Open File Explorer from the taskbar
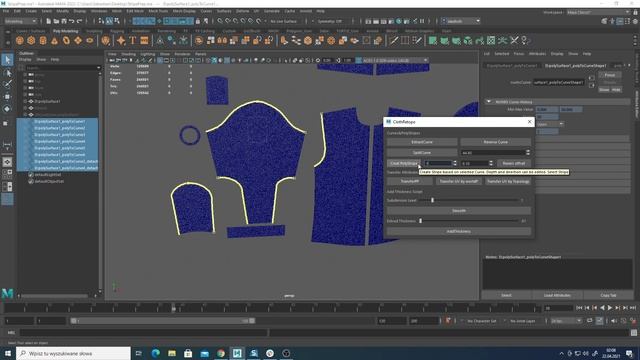Screen dimensions: 640x360 (x=172, y=353)
